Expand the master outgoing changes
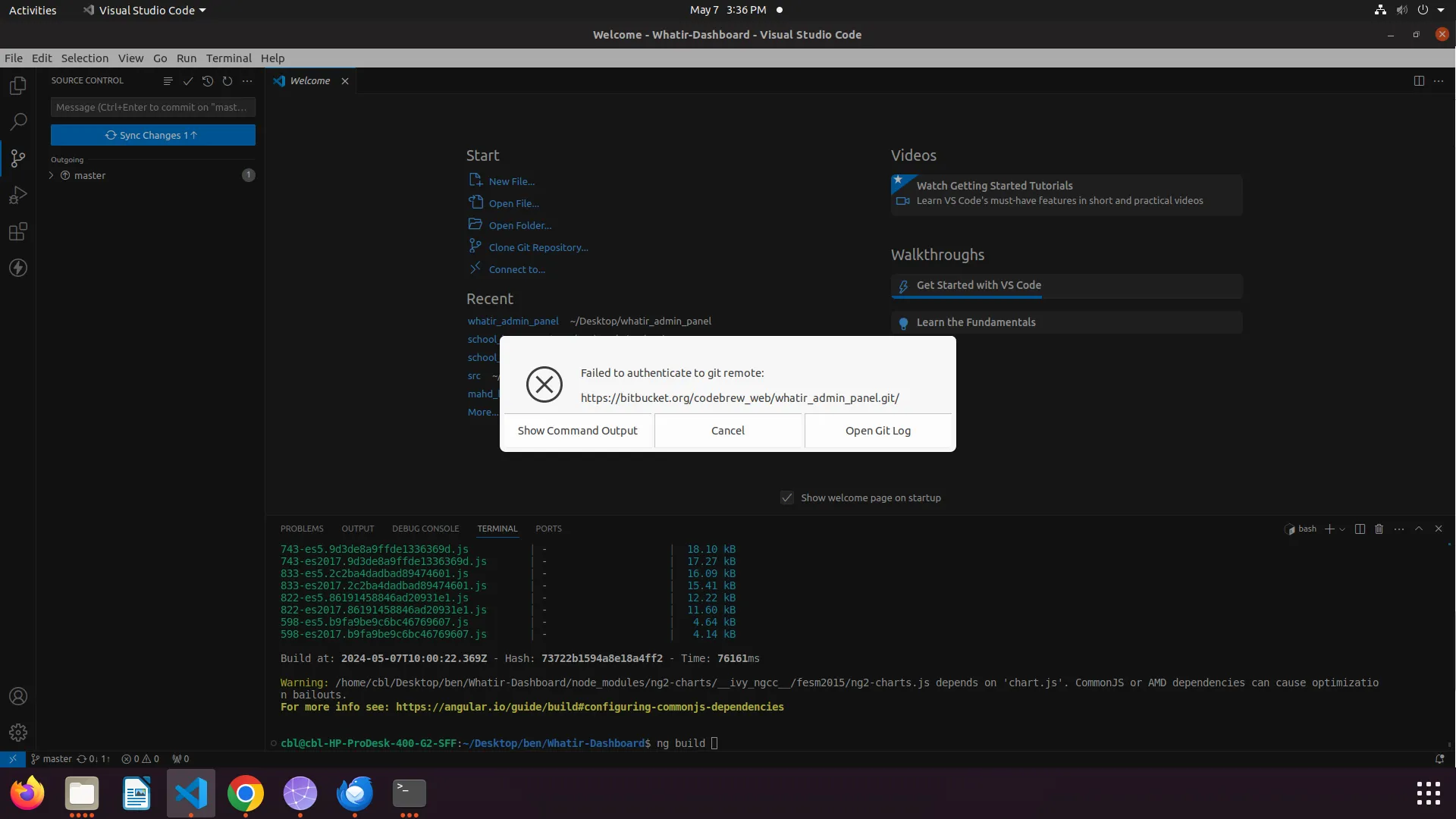Viewport: 1456px width, 819px height. point(52,175)
